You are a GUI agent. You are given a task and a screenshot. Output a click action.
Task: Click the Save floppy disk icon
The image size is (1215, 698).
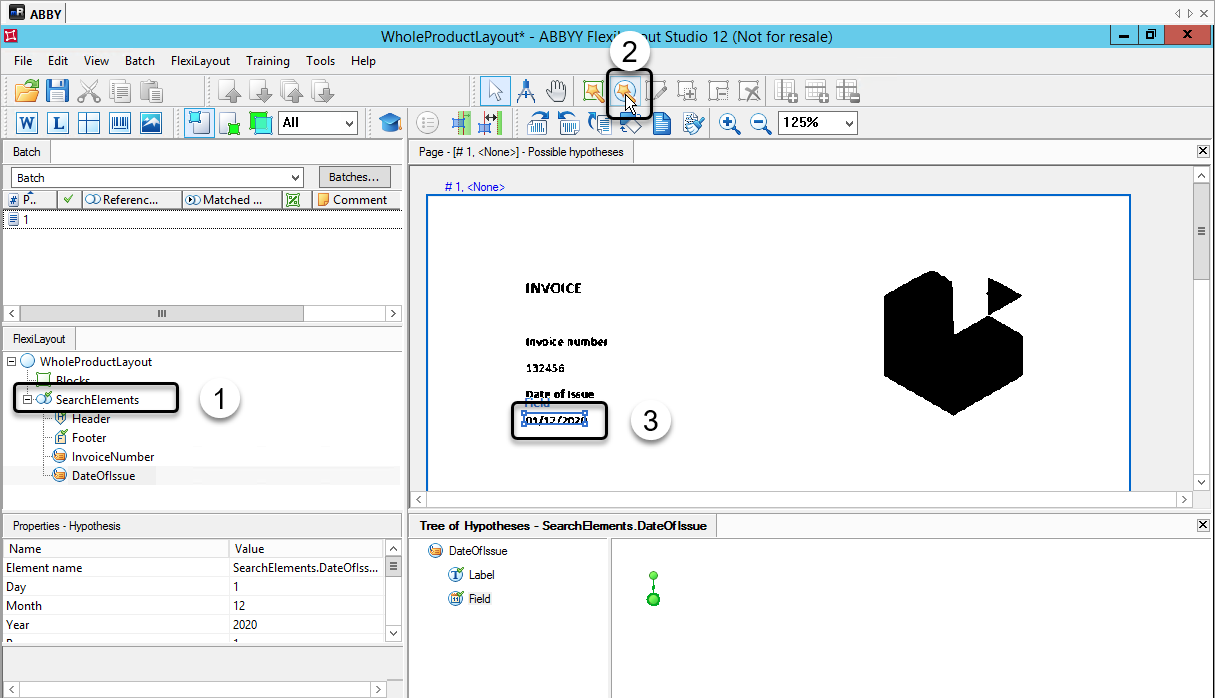pos(57,92)
